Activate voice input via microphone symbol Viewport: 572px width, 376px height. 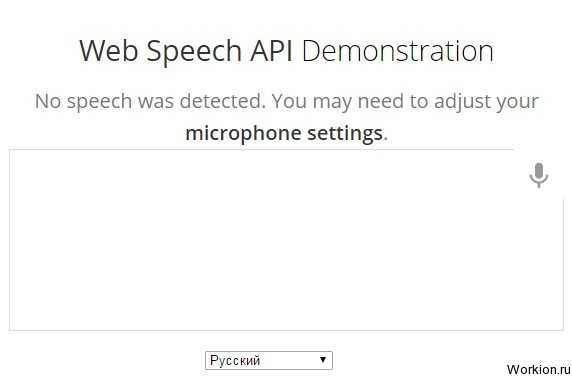pos(538,175)
